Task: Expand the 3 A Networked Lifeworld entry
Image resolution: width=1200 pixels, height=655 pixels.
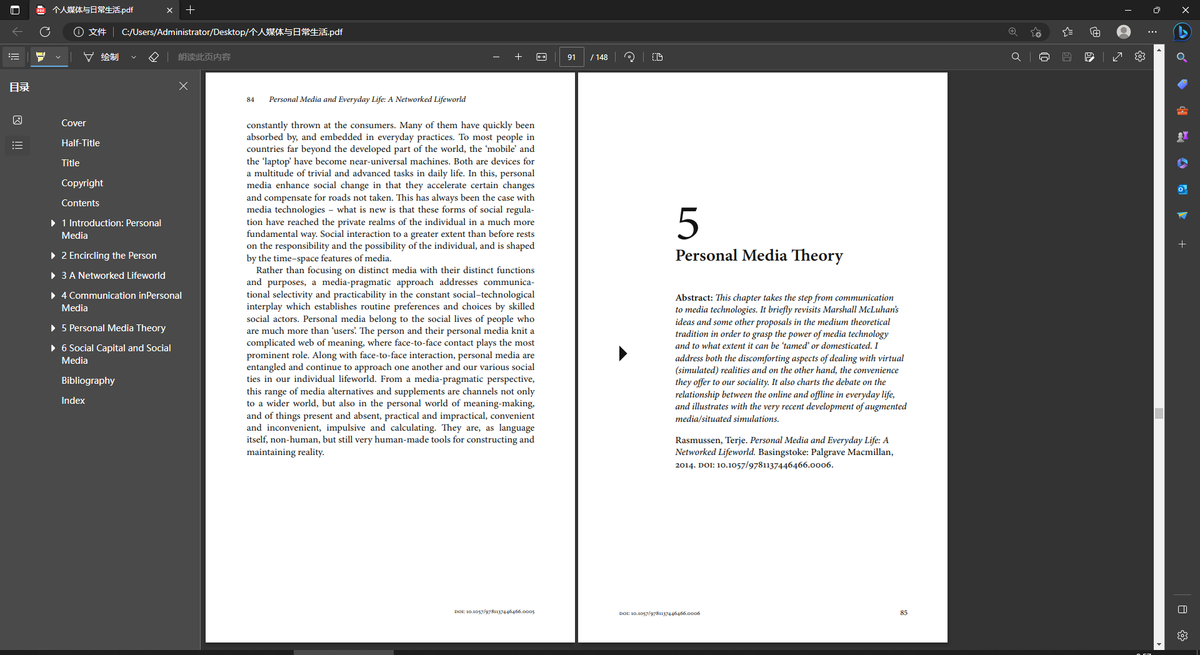Action: click(53, 275)
